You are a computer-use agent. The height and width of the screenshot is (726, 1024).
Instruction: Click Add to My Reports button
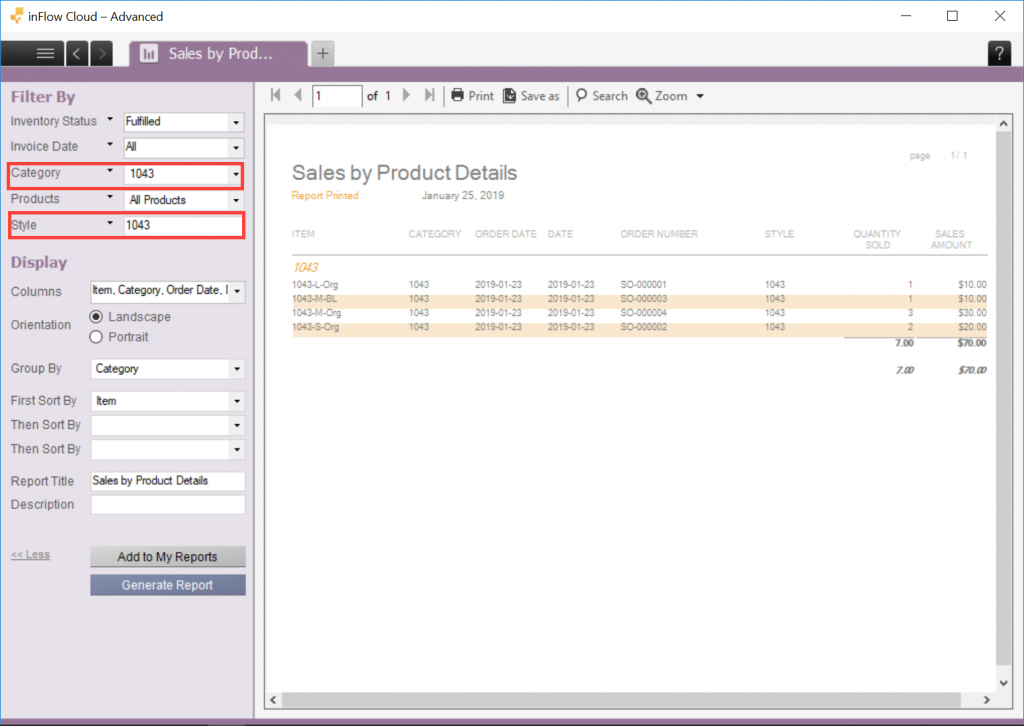pyautogui.click(x=167, y=557)
